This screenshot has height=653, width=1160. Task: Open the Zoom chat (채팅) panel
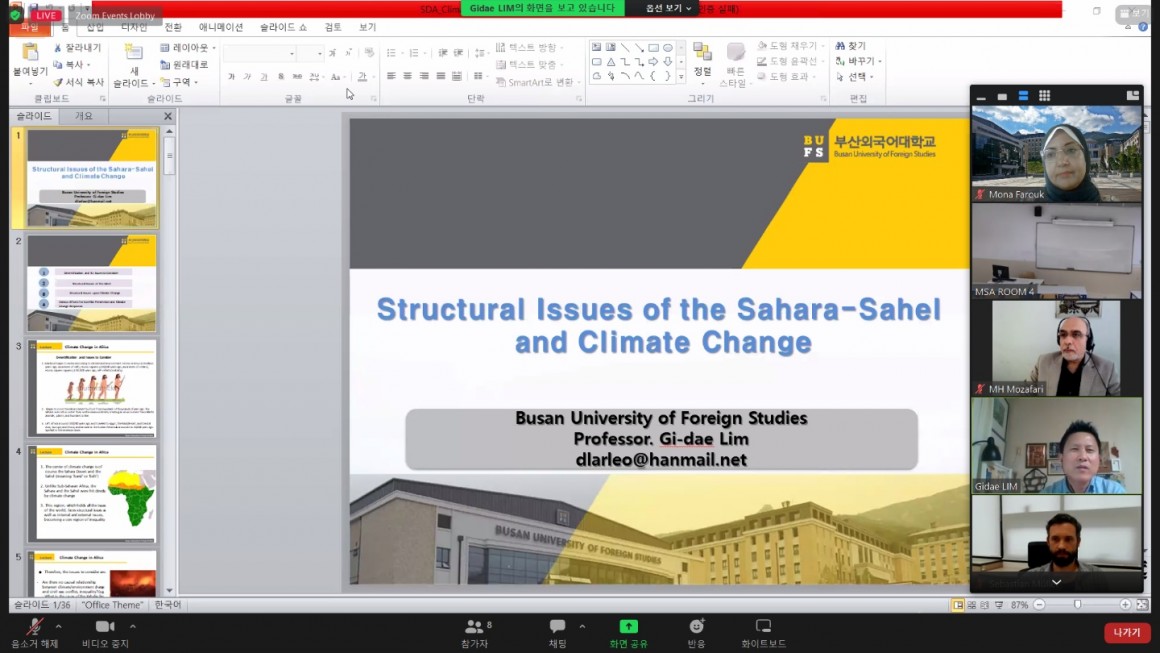(557, 634)
